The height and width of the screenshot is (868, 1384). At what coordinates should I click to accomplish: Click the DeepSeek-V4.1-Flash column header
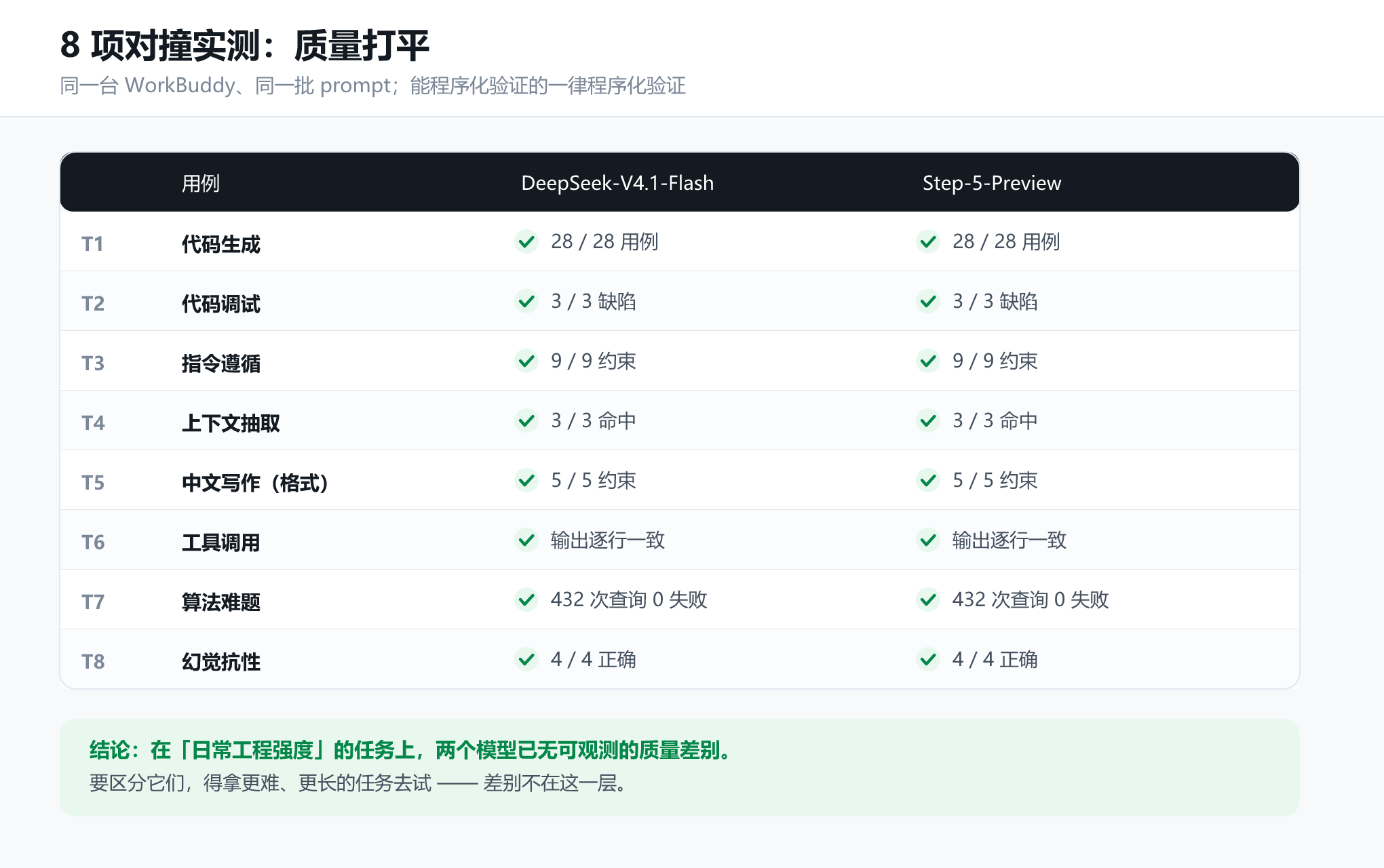tap(617, 183)
